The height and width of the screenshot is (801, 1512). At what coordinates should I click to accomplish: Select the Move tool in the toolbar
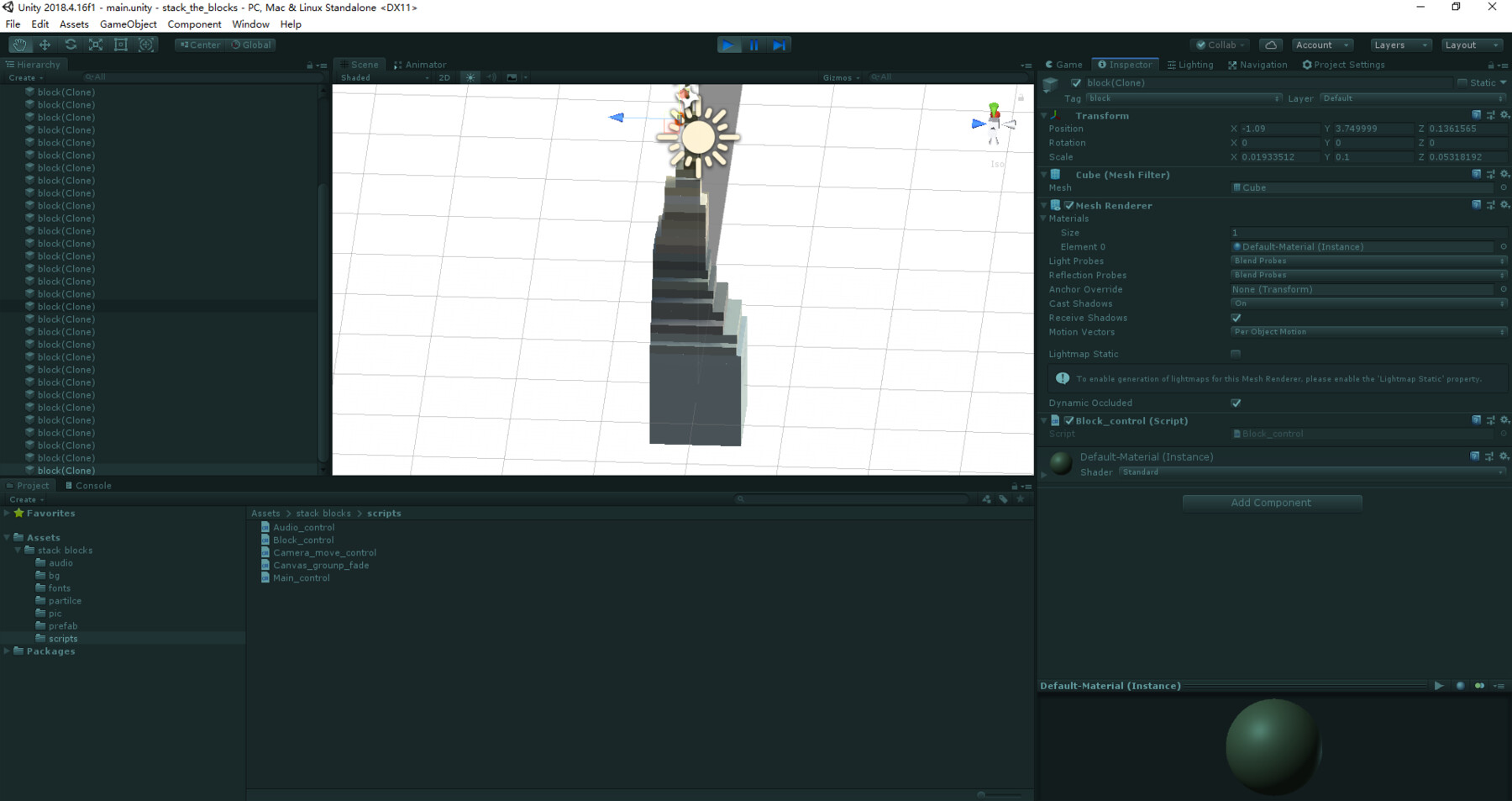[x=45, y=45]
